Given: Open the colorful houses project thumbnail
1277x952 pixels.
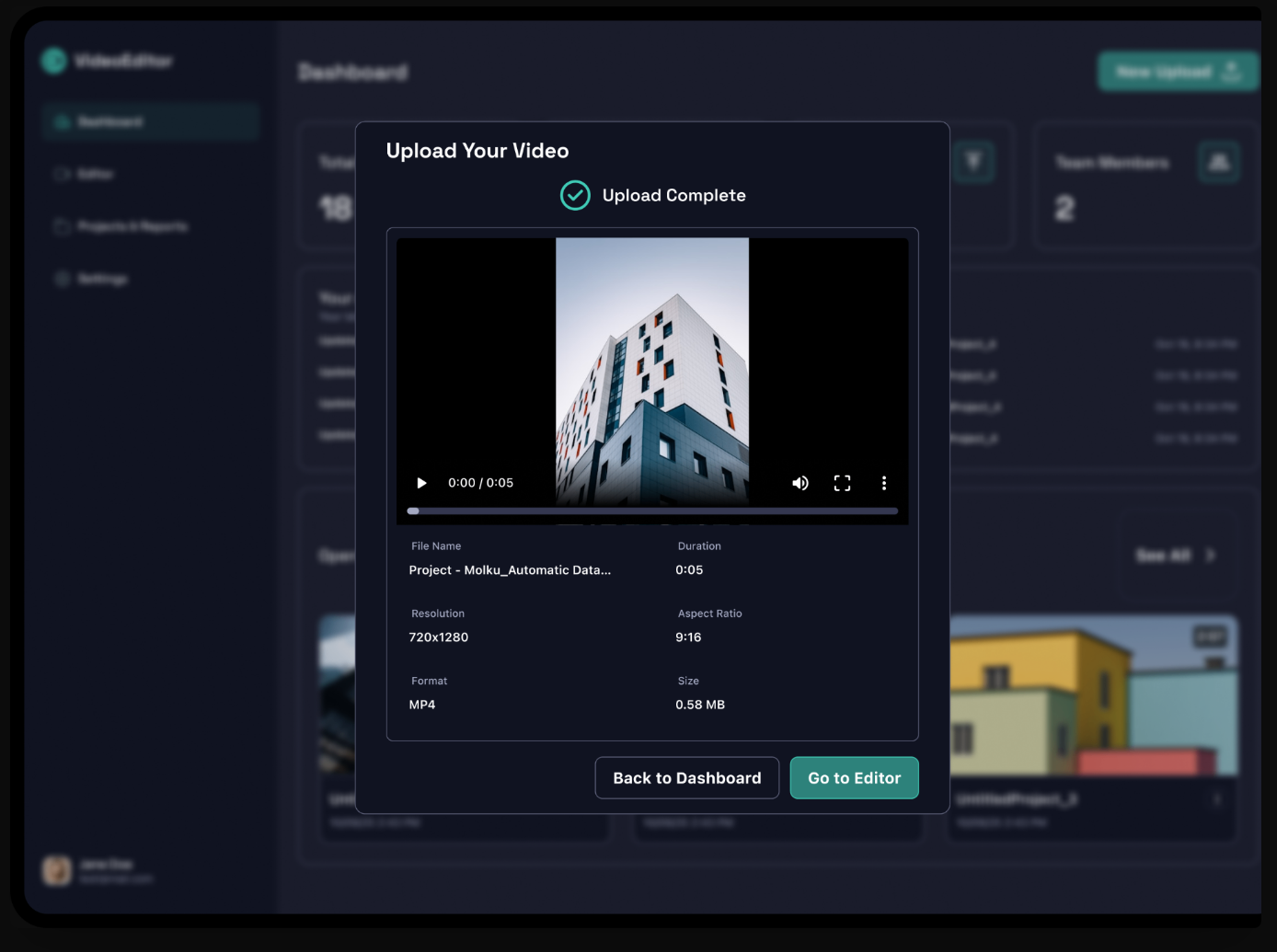Looking at the screenshot, I should (x=1094, y=695).
